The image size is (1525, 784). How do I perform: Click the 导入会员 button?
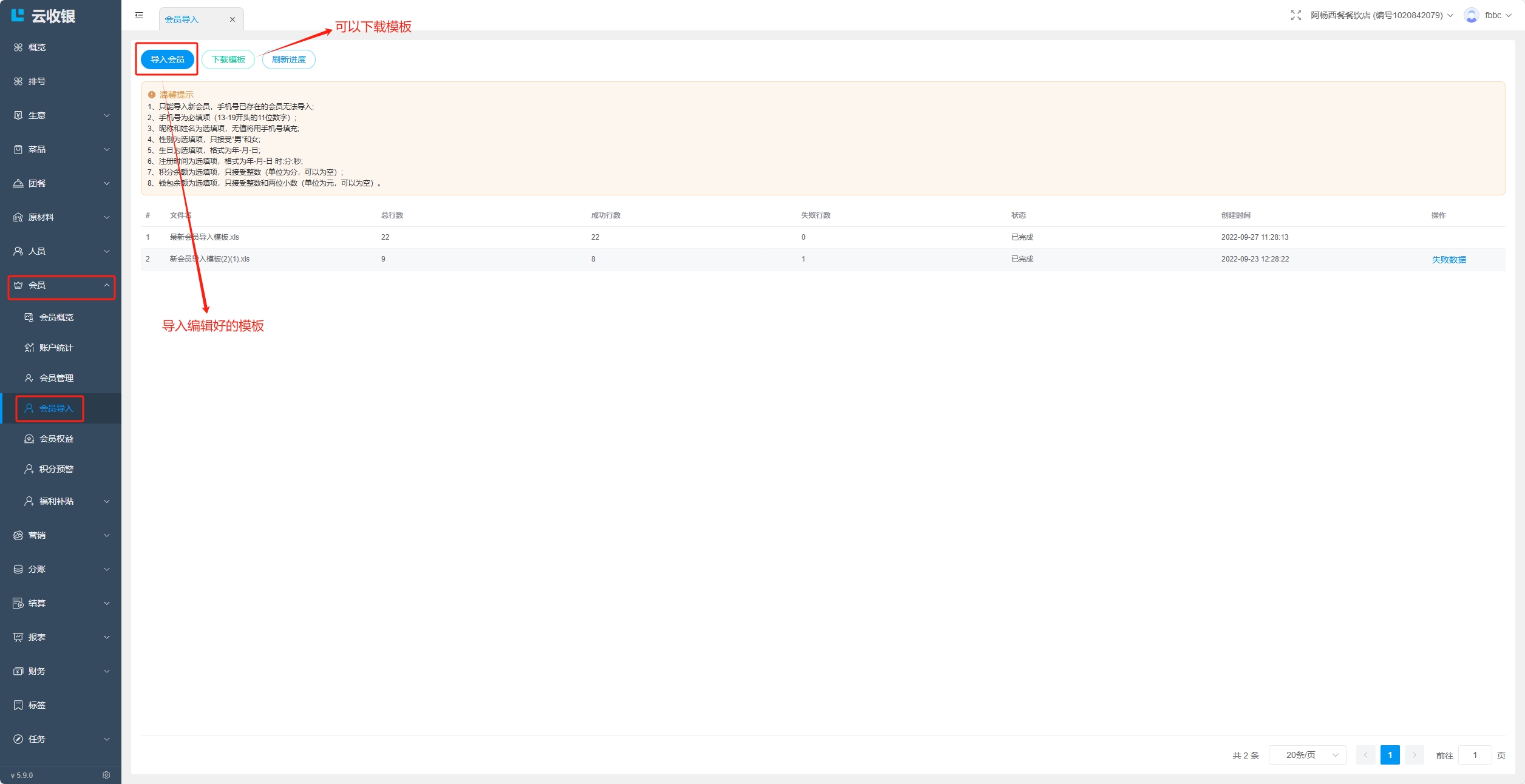tap(168, 59)
